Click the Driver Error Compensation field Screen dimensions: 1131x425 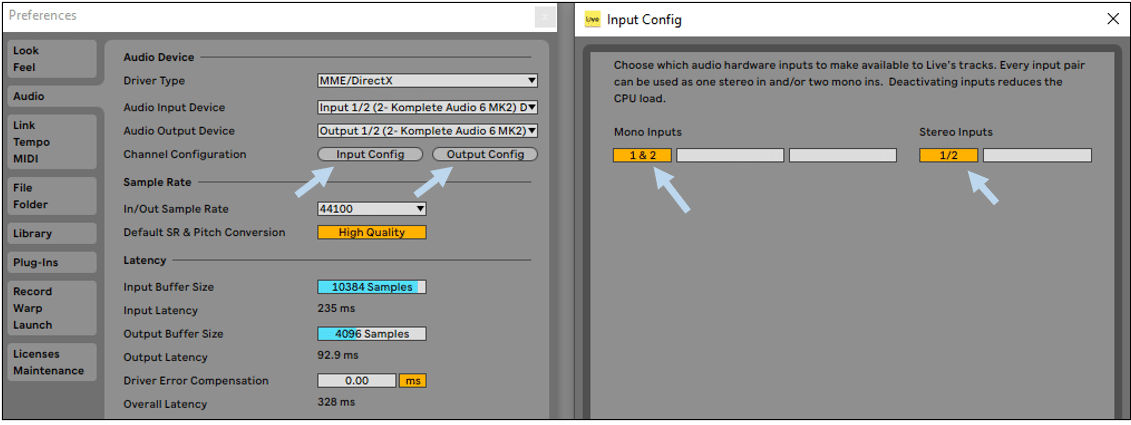[356, 380]
